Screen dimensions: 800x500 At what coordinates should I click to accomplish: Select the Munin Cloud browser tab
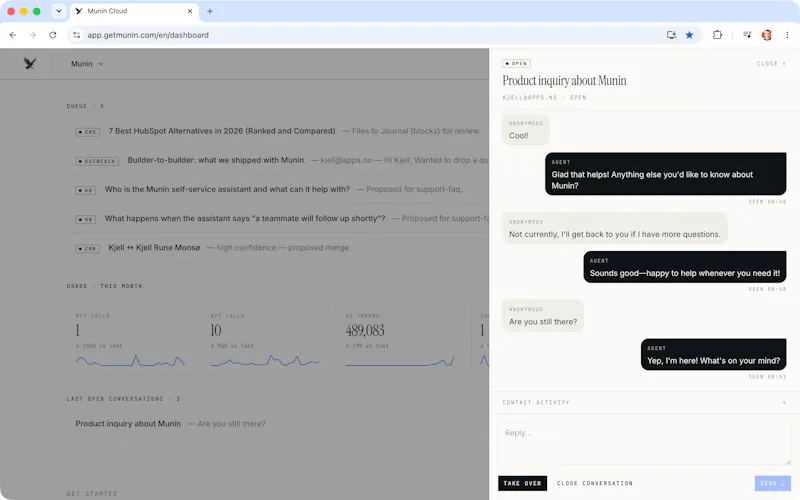pos(134,11)
